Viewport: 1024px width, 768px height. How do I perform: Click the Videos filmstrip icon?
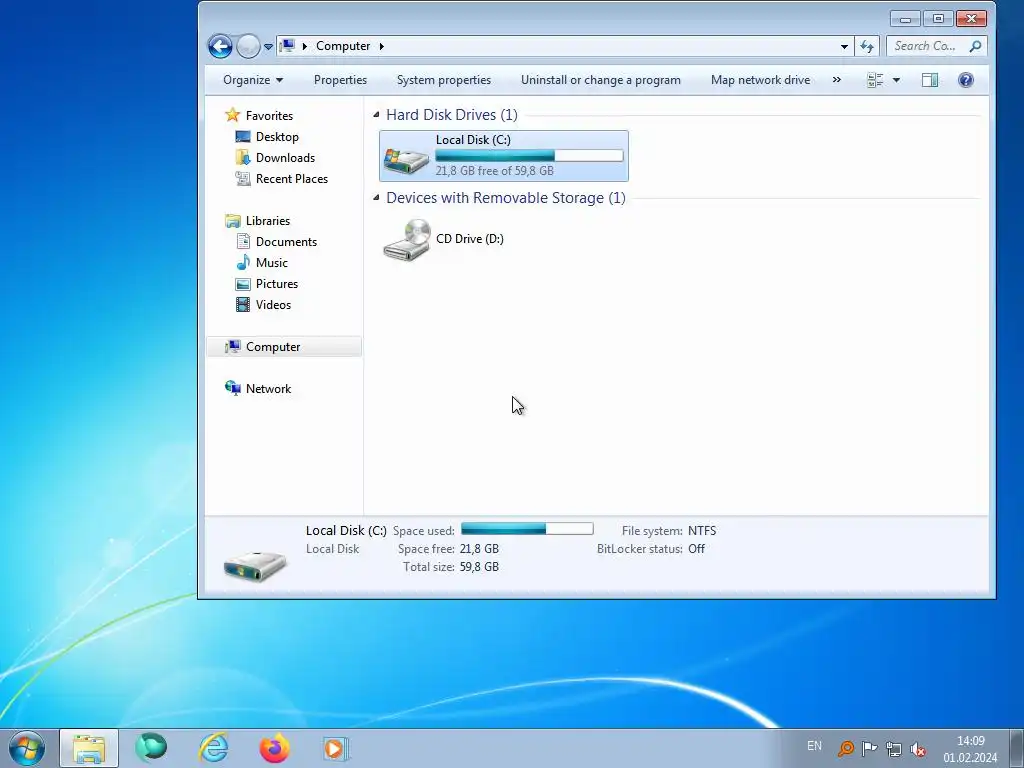(x=243, y=304)
